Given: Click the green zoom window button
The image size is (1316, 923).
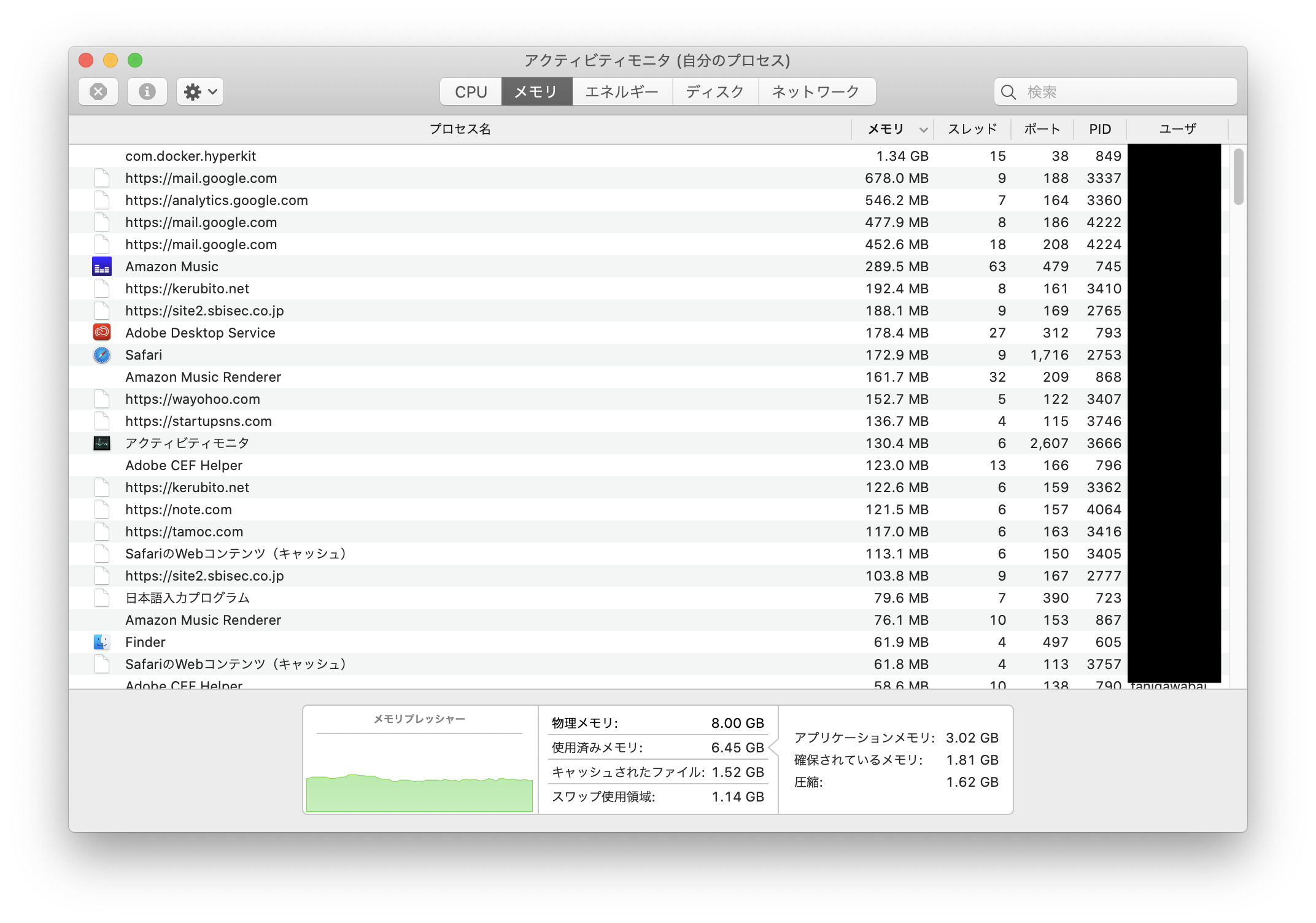Looking at the screenshot, I should point(135,60).
